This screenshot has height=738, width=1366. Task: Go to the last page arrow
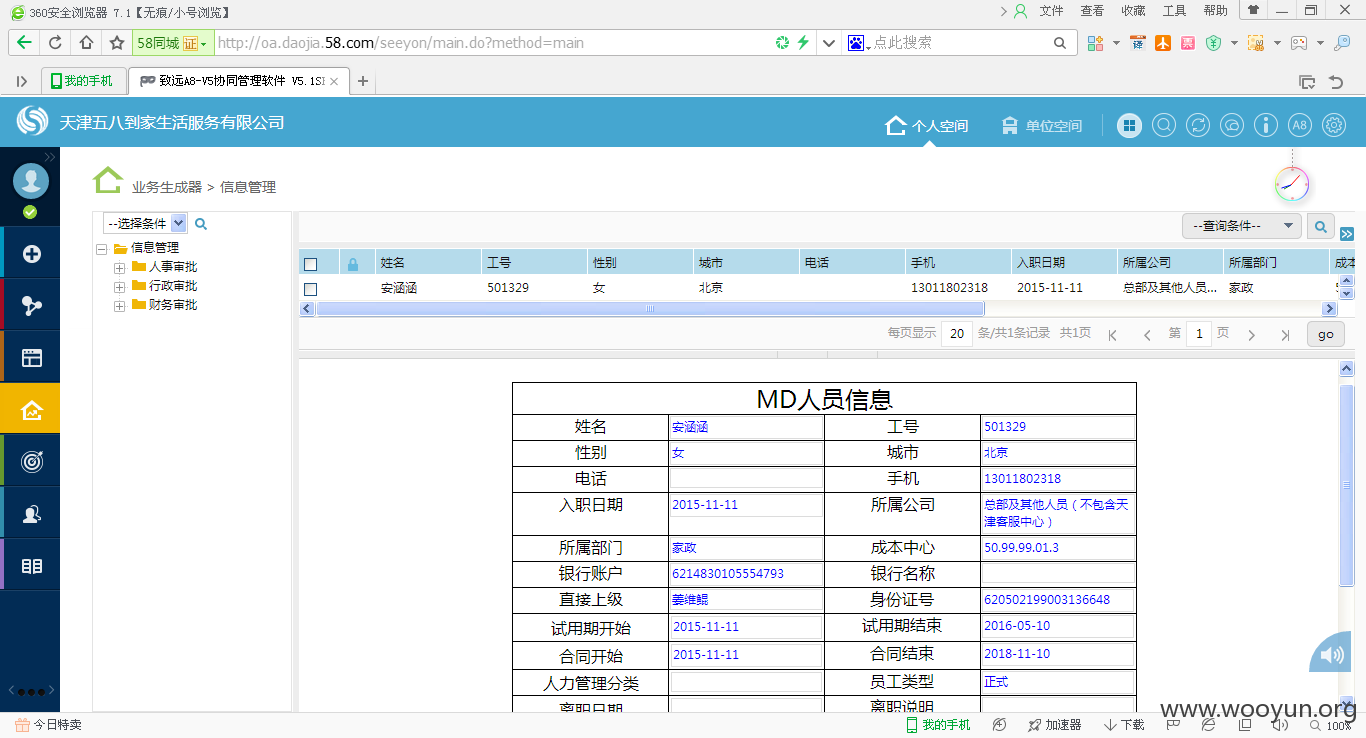1285,335
